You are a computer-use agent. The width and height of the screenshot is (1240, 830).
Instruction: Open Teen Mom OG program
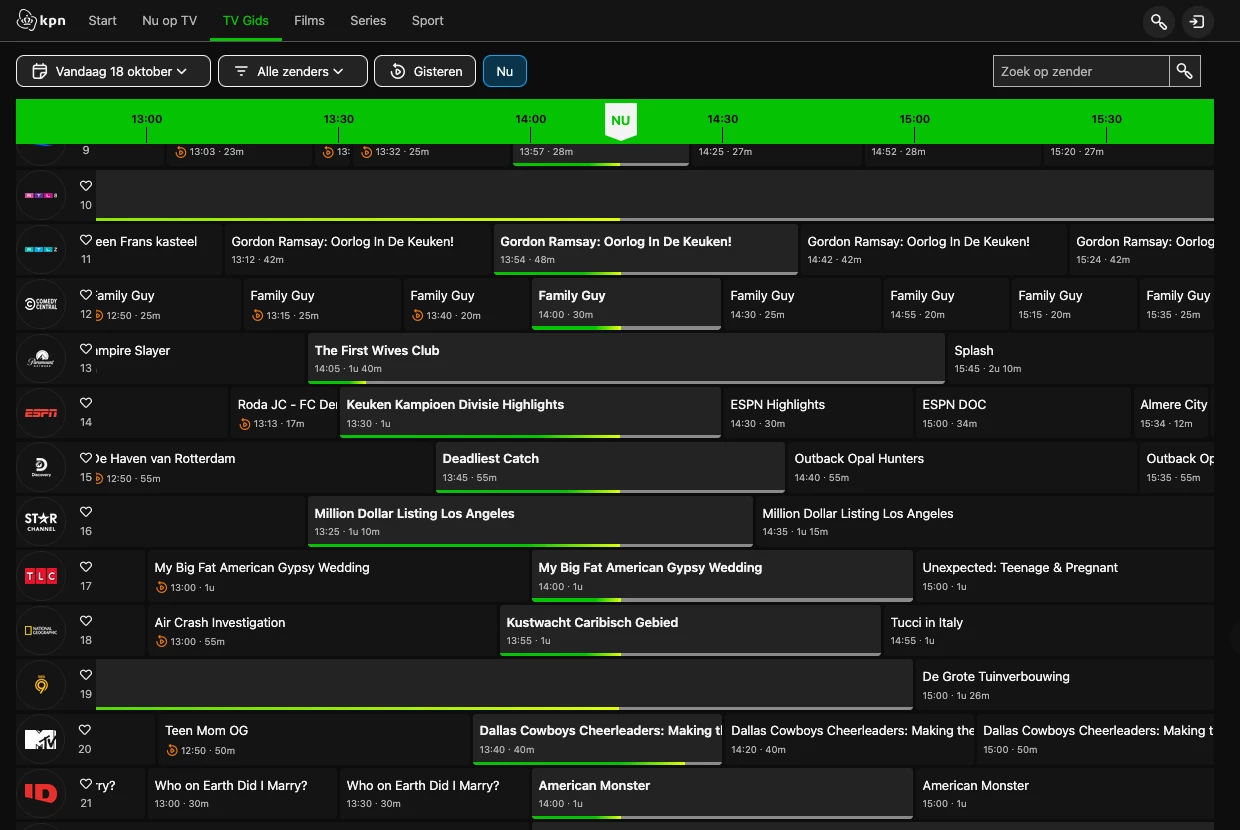click(313, 739)
